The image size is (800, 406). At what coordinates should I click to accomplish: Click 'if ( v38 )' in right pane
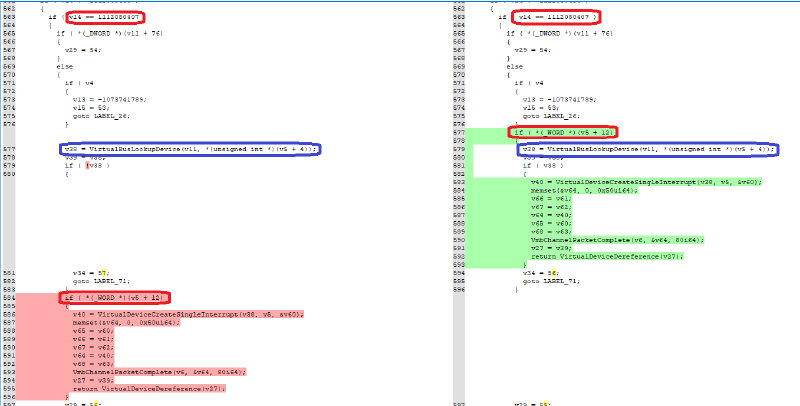pyautogui.click(x=543, y=166)
